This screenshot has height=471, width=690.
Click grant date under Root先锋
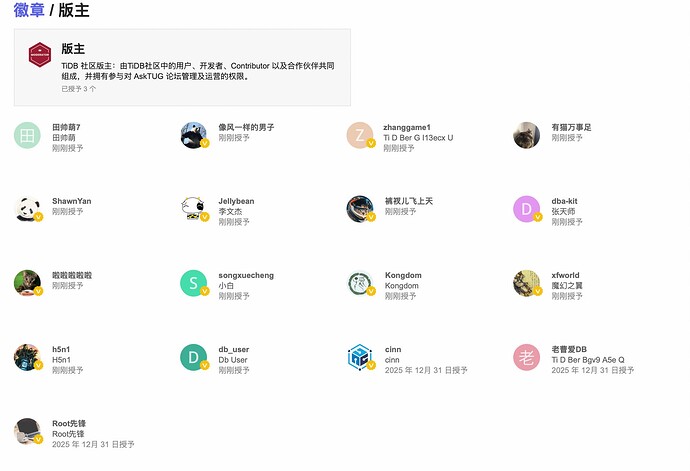tap(93, 444)
